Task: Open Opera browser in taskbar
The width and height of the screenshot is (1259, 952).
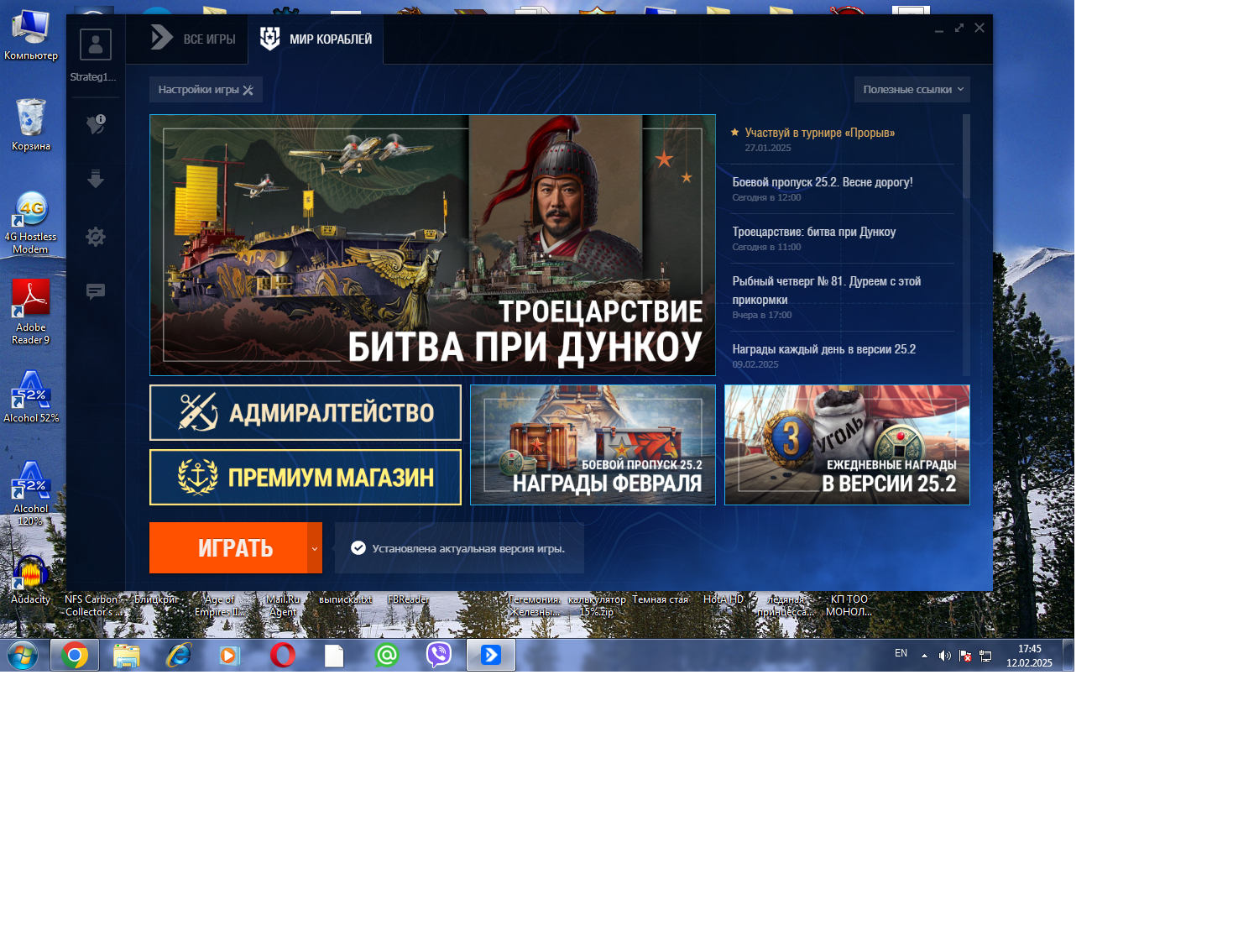Action: (x=283, y=655)
